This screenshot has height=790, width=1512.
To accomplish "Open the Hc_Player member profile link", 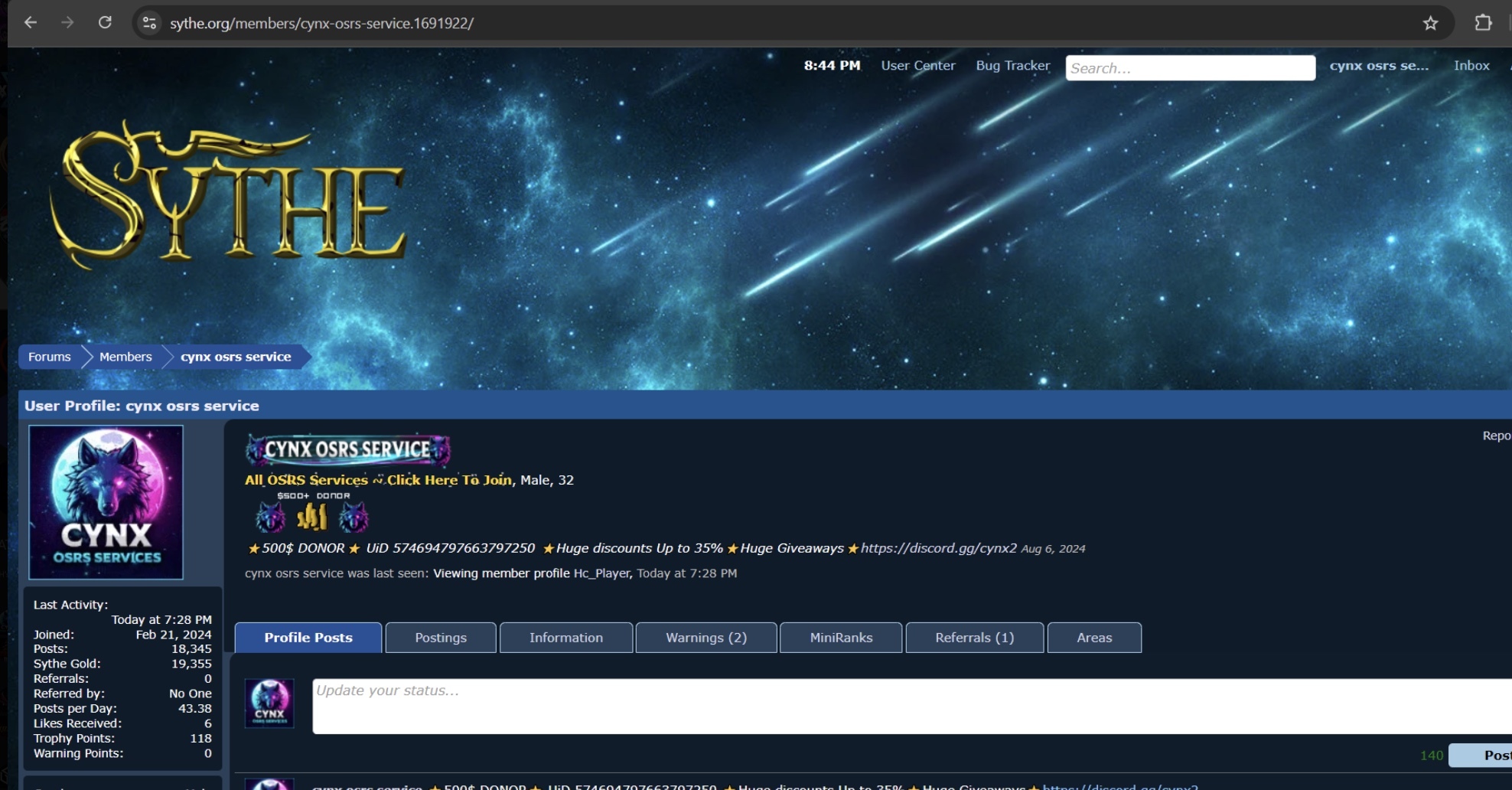I will tap(601, 573).
